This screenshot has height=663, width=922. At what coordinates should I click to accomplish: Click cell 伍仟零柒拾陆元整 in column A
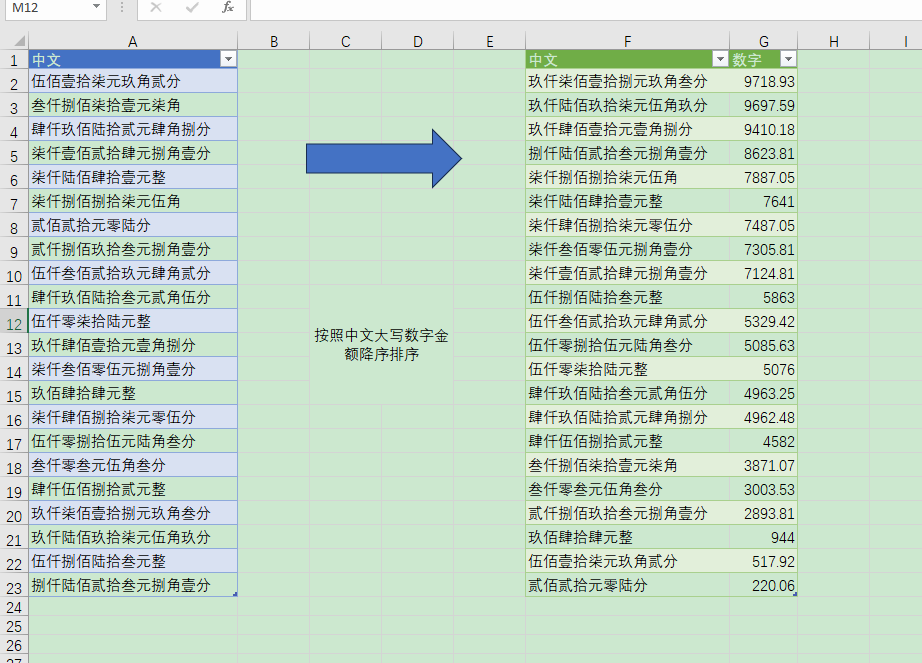point(133,321)
